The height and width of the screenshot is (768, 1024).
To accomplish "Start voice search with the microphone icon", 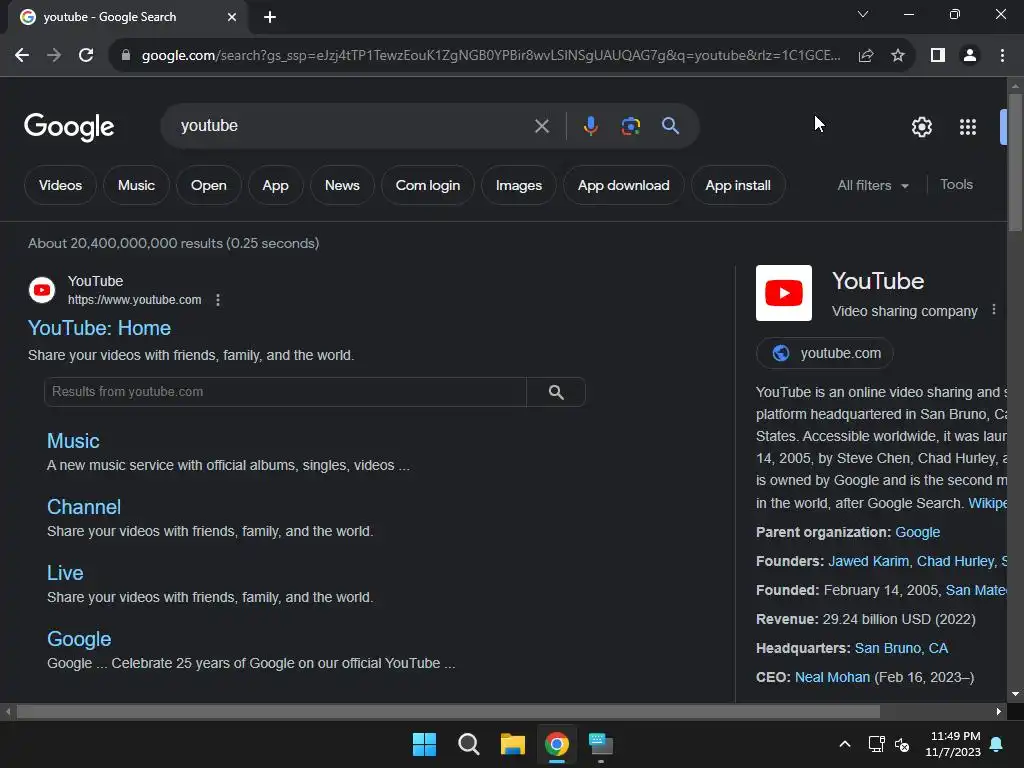I will coord(590,126).
